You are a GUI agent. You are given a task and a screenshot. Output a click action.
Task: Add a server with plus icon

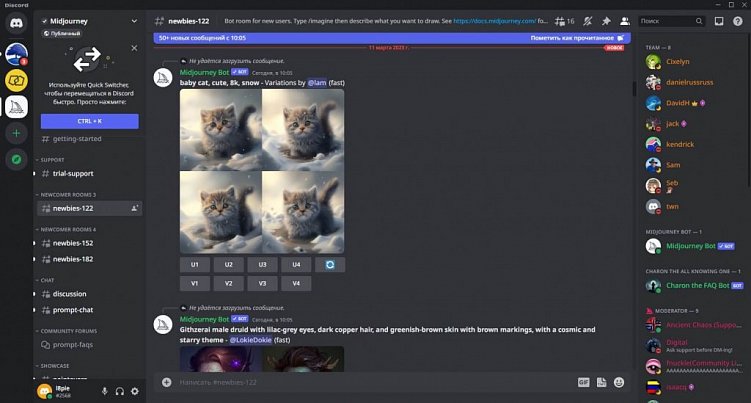click(16, 133)
